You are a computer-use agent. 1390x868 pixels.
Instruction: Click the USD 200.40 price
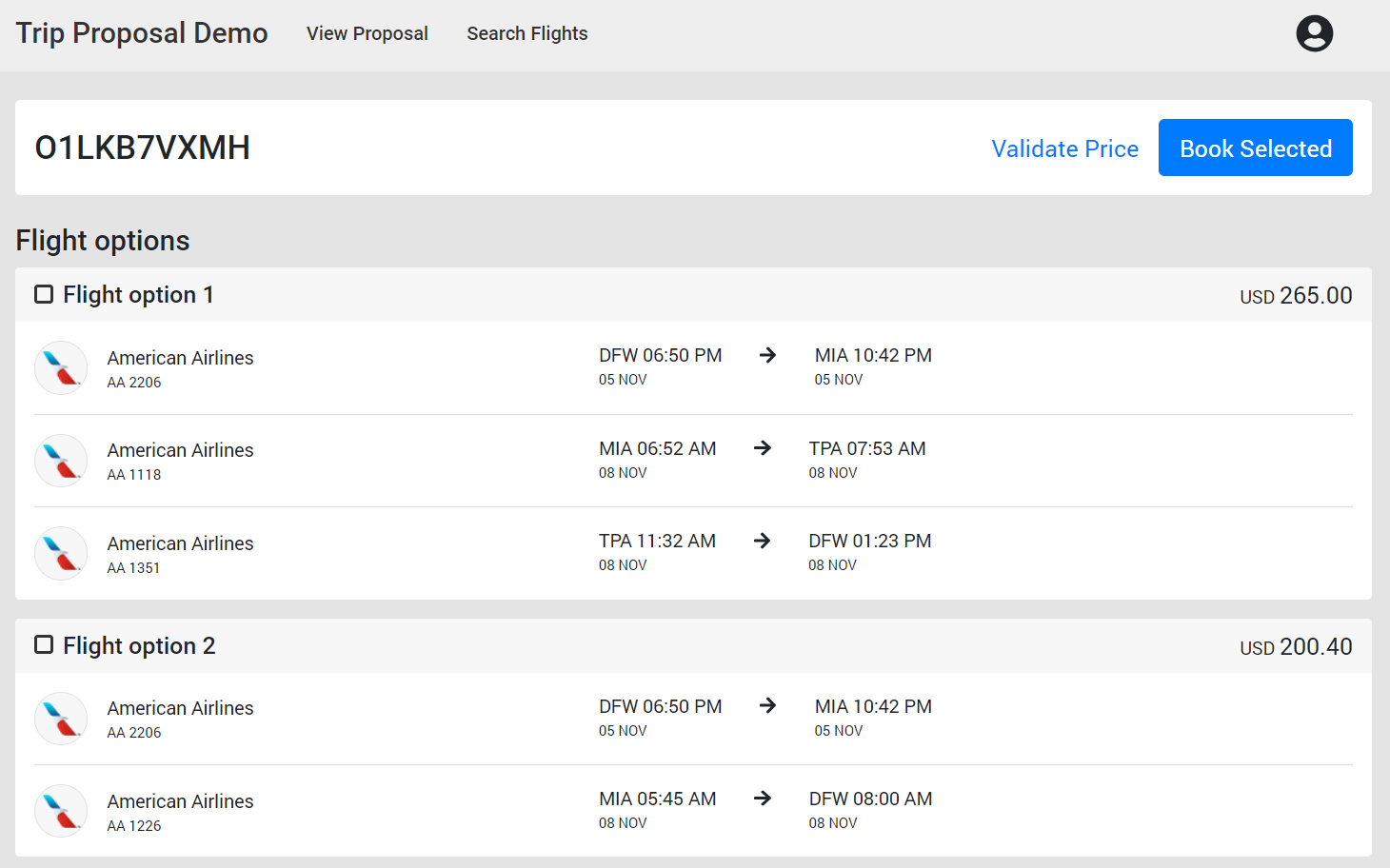[1296, 647]
